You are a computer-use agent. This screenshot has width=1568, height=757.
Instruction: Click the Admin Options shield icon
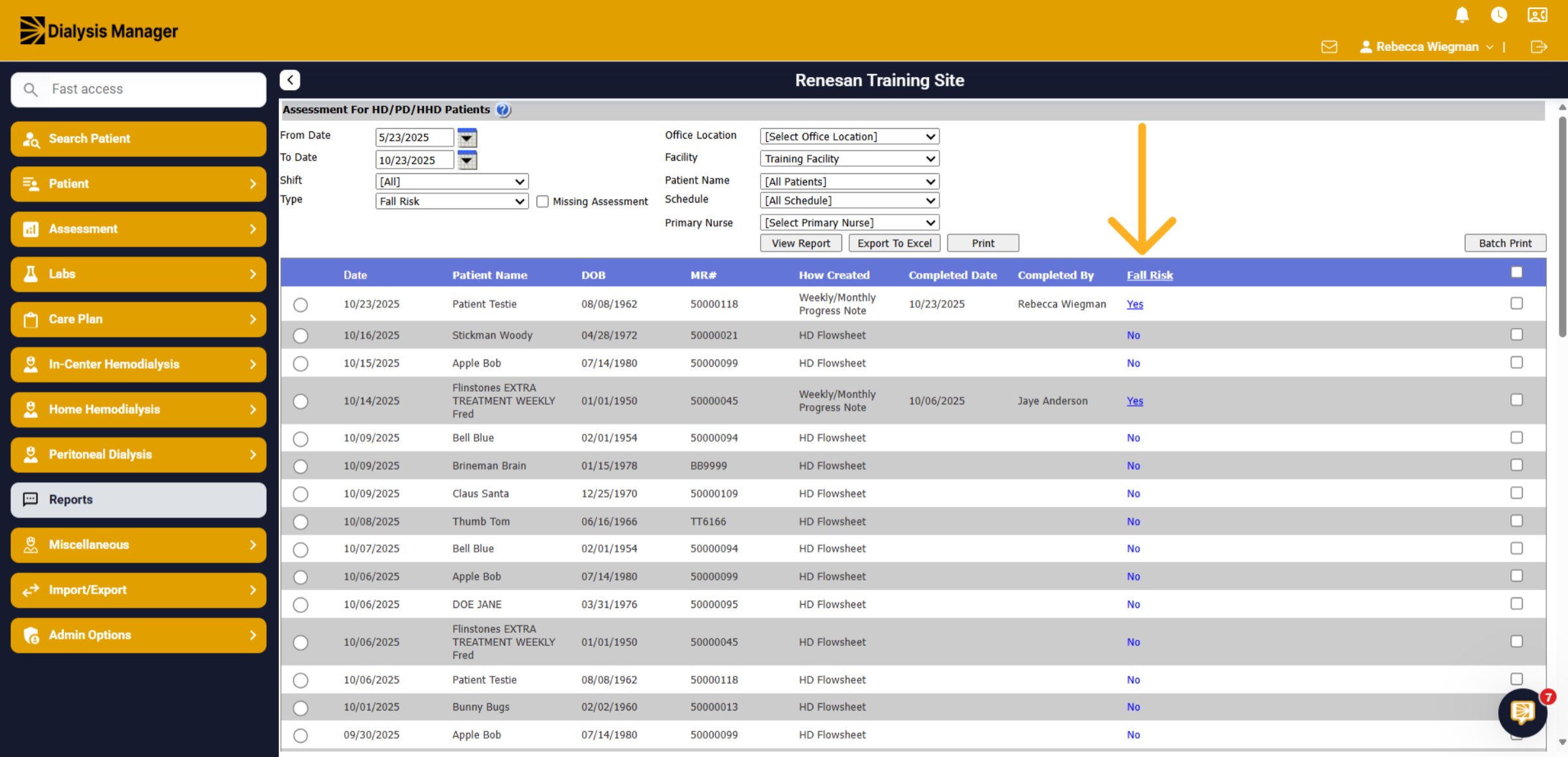click(31, 636)
